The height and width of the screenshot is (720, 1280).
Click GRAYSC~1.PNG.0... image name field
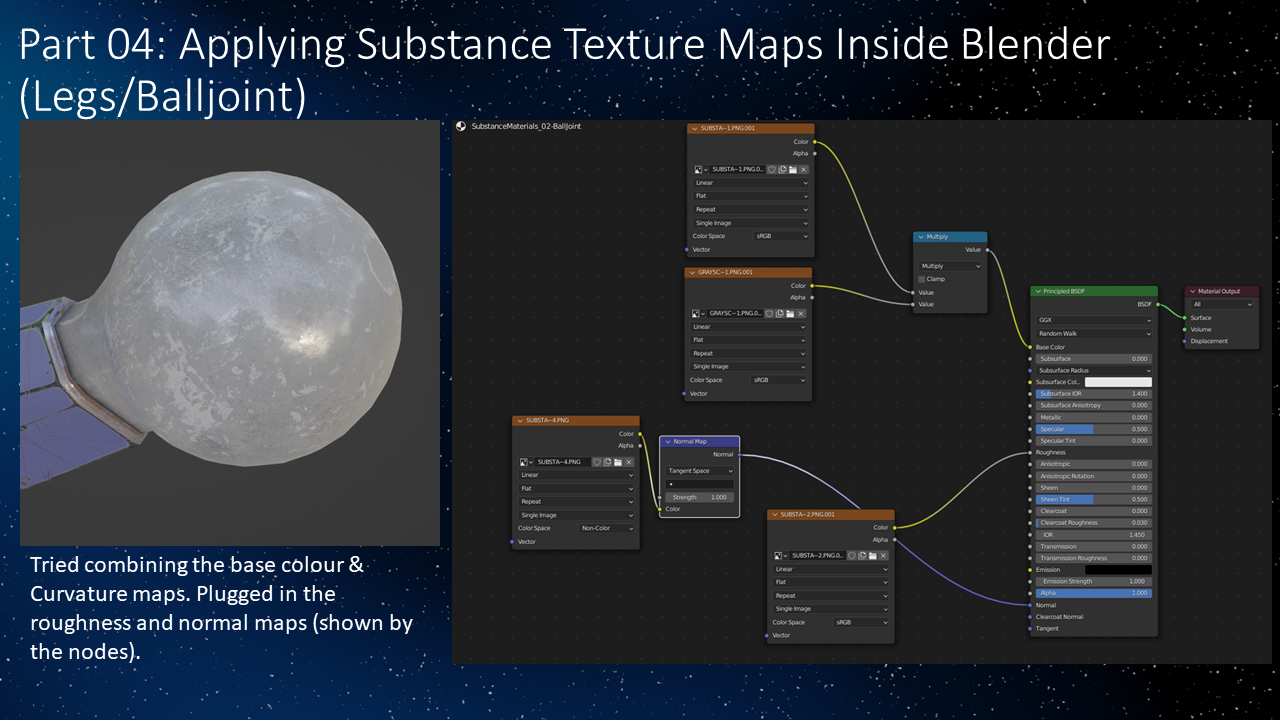tap(735, 314)
